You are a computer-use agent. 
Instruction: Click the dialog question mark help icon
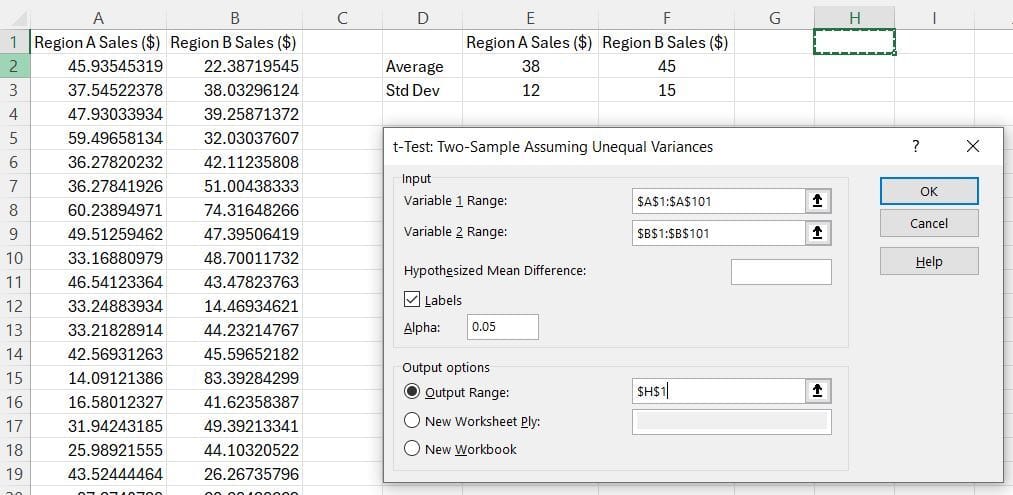point(915,146)
